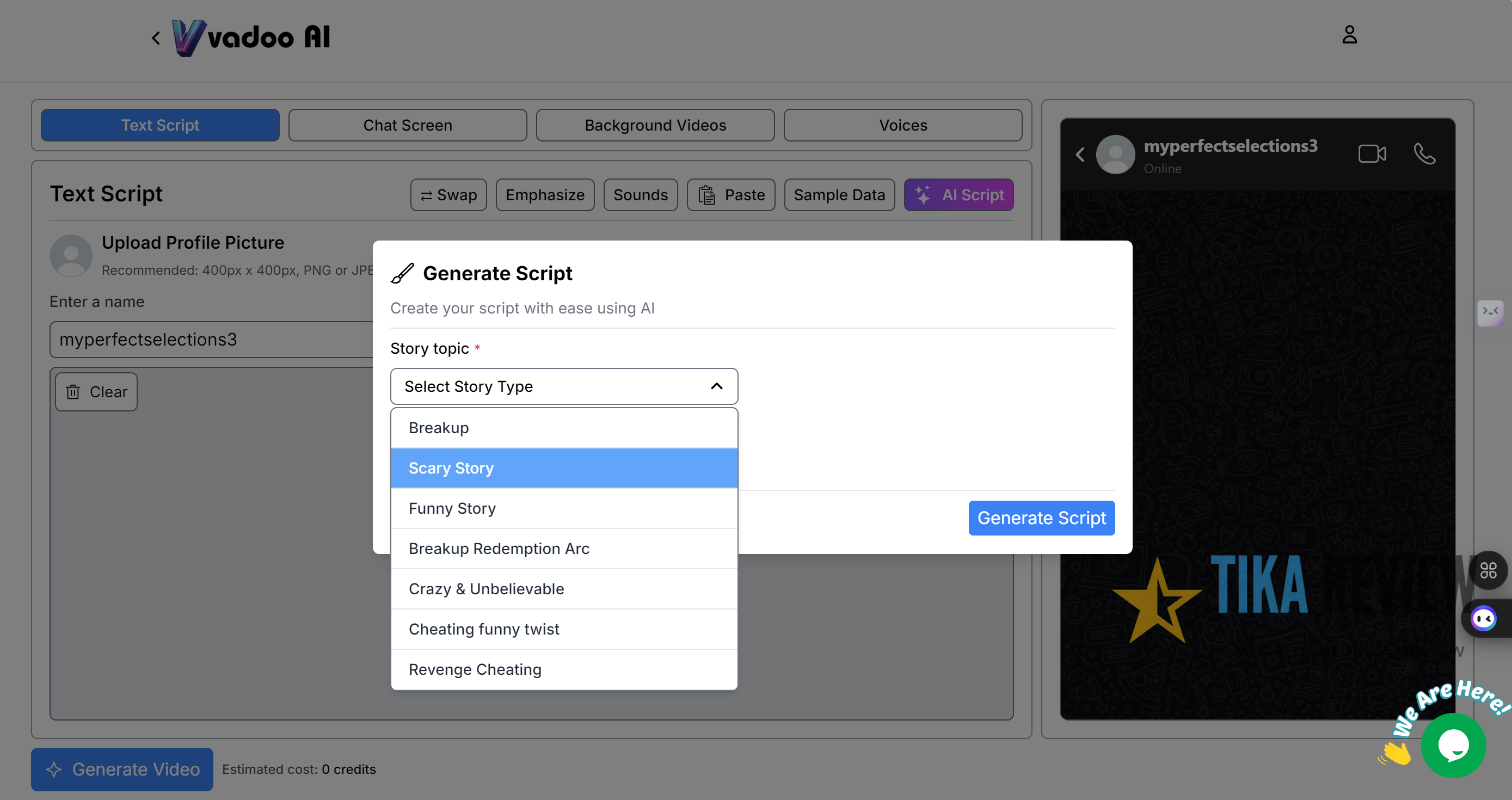The height and width of the screenshot is (800, 1512).
Task: Select Scary Story option
Action: (x=564, y=468)
